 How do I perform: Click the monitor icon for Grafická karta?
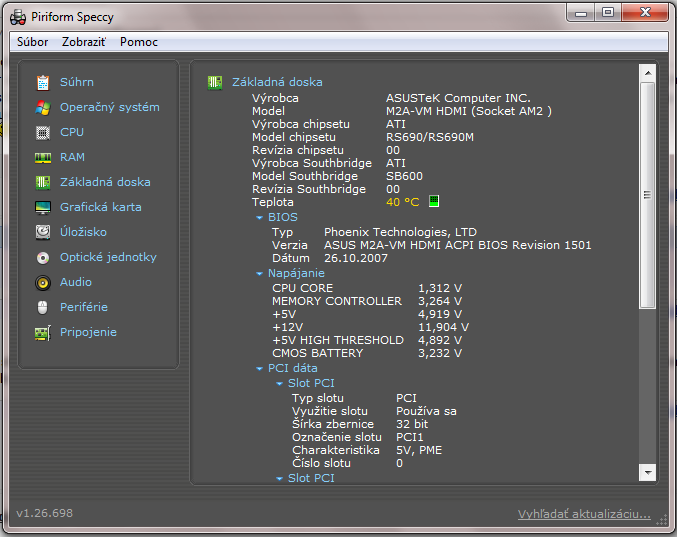click(43, 208)
